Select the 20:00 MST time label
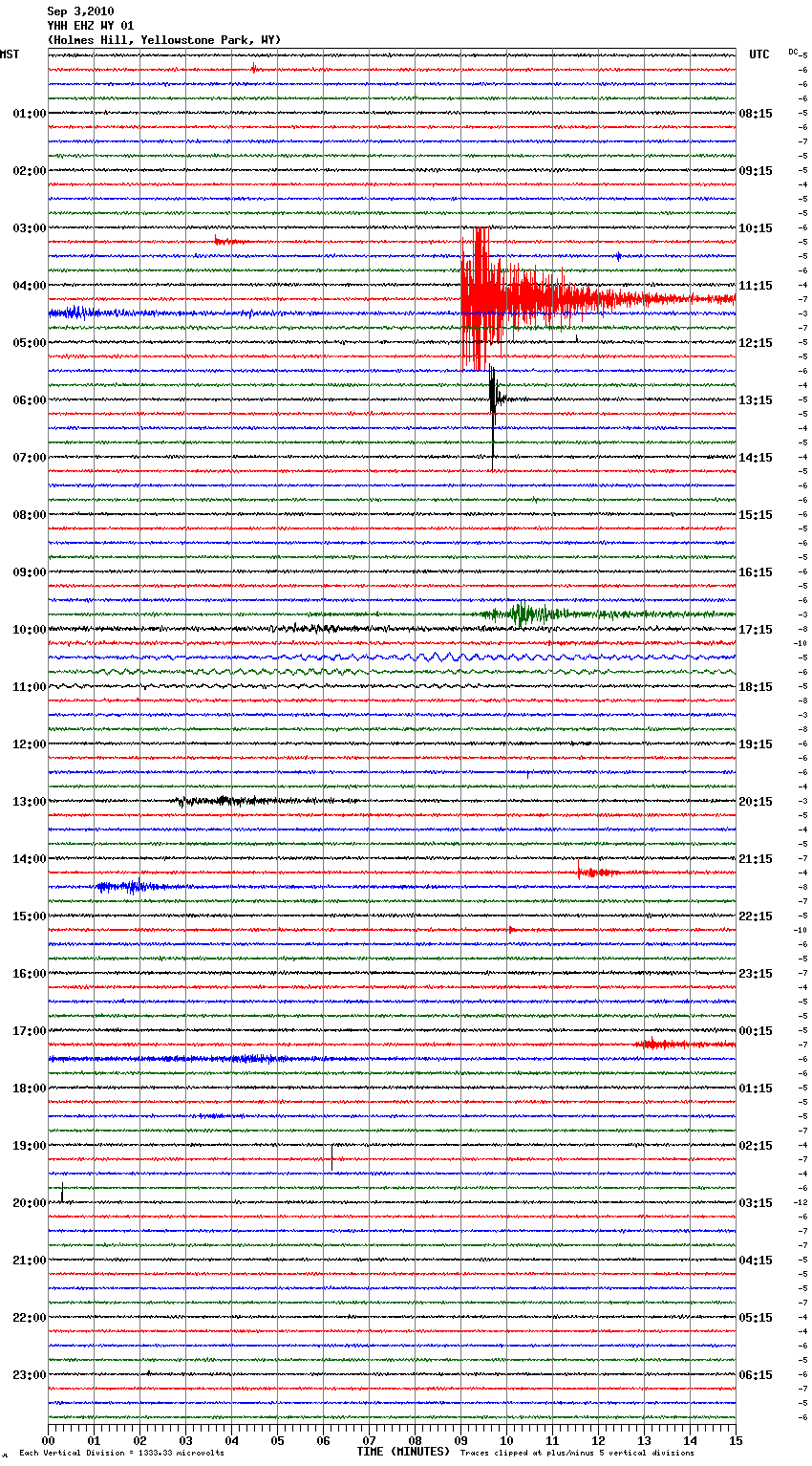The width and height of the screenshot is (812, 1466). (30, 1203)
